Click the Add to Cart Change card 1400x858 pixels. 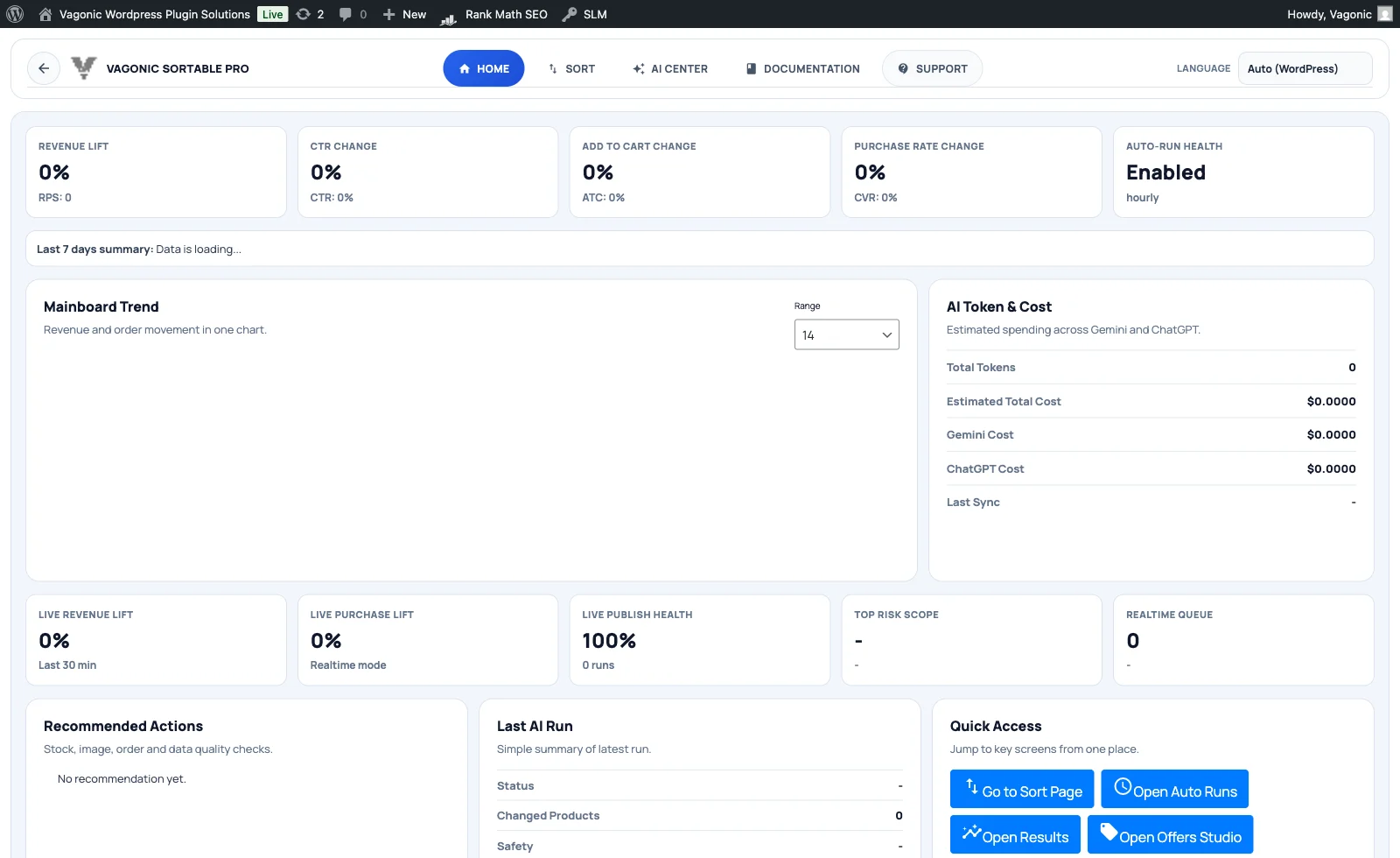(700, 172)
